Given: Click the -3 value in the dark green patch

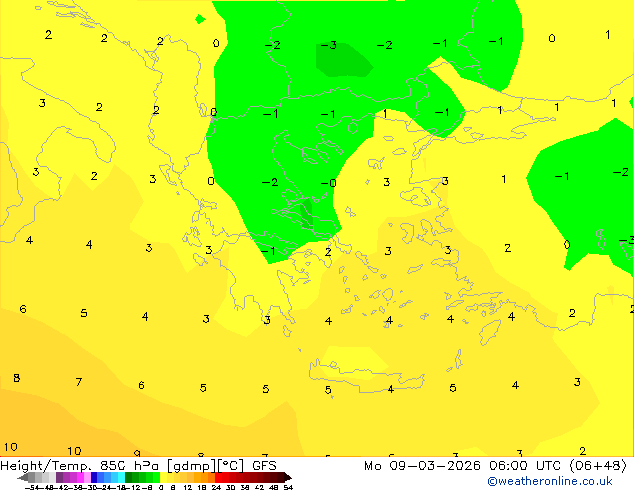Looking at the screenshot, I should (329, 45).
